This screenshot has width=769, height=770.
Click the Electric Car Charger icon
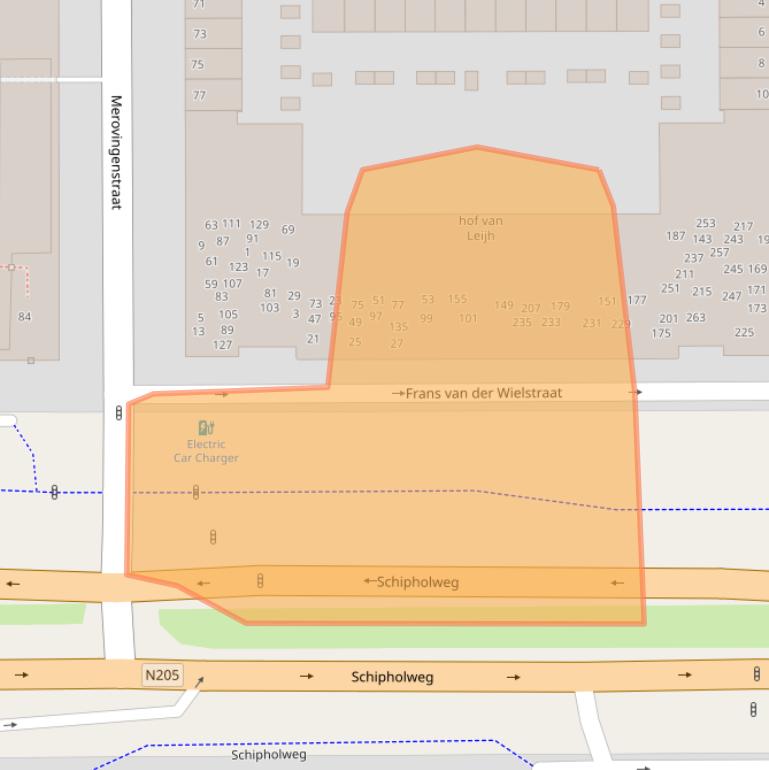coord(206,428)
